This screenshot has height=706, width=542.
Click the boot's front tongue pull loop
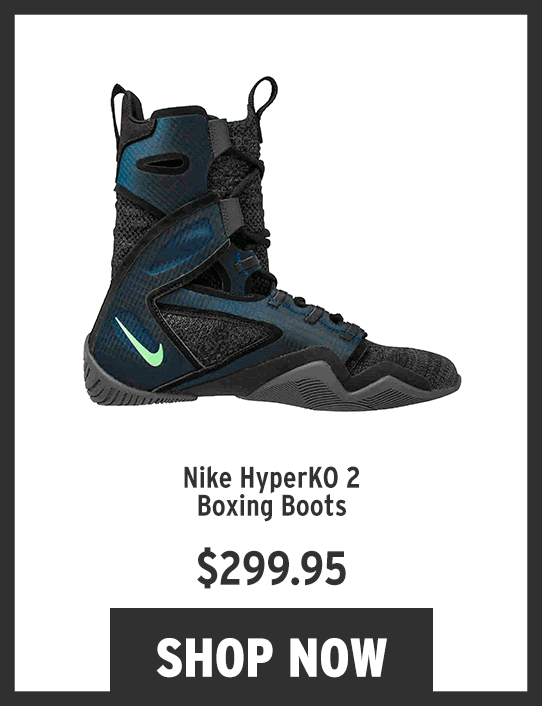click(x=262, y=96)
